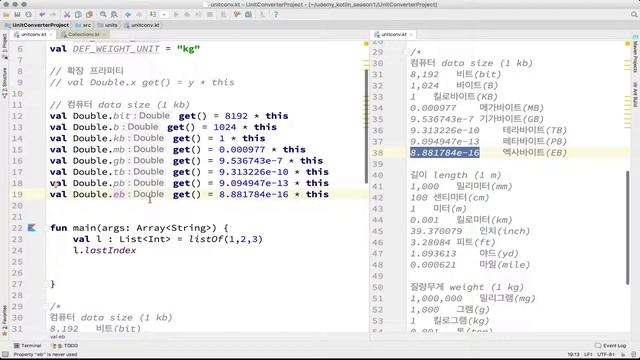Click the run gutter icon beside main
The height and width of the screenshot is (360, 640).
click(x=32, y=228)
